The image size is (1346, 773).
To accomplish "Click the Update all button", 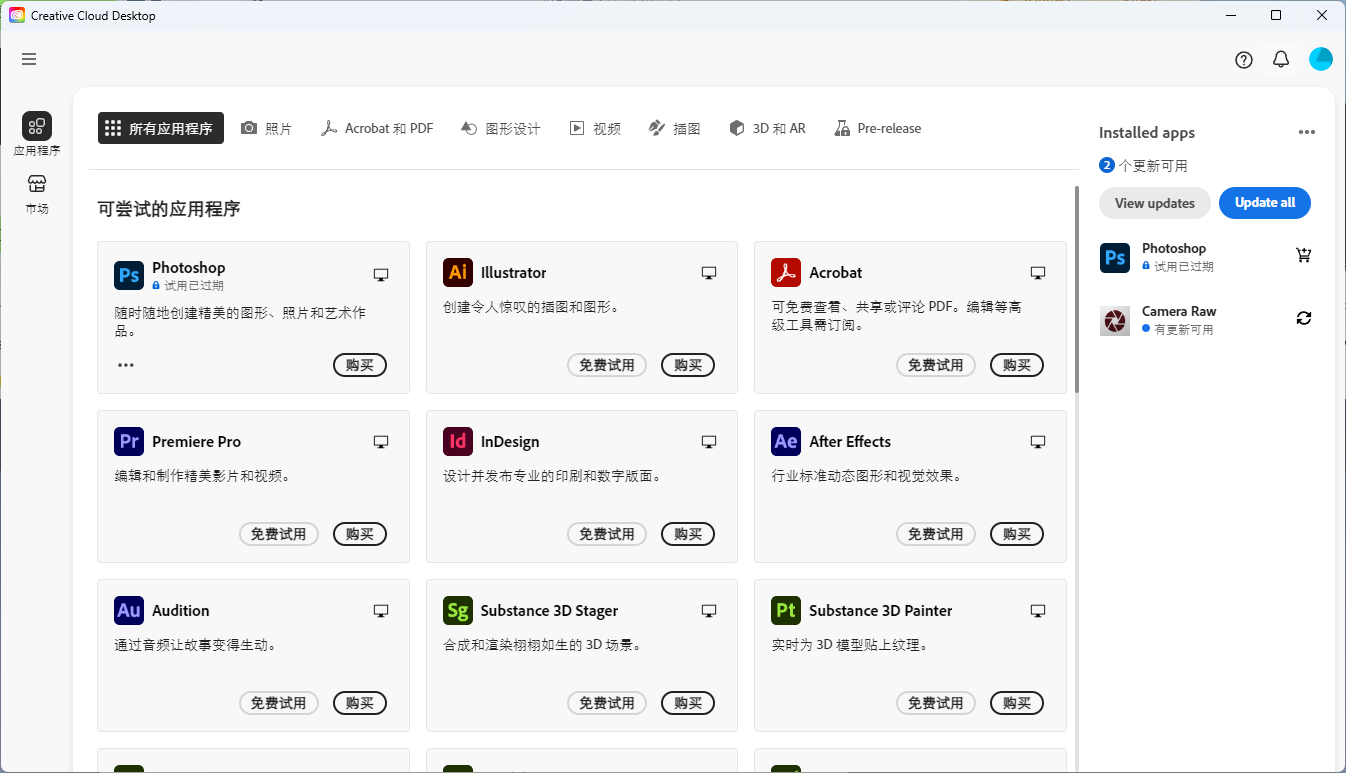I will click(1265, 203).
